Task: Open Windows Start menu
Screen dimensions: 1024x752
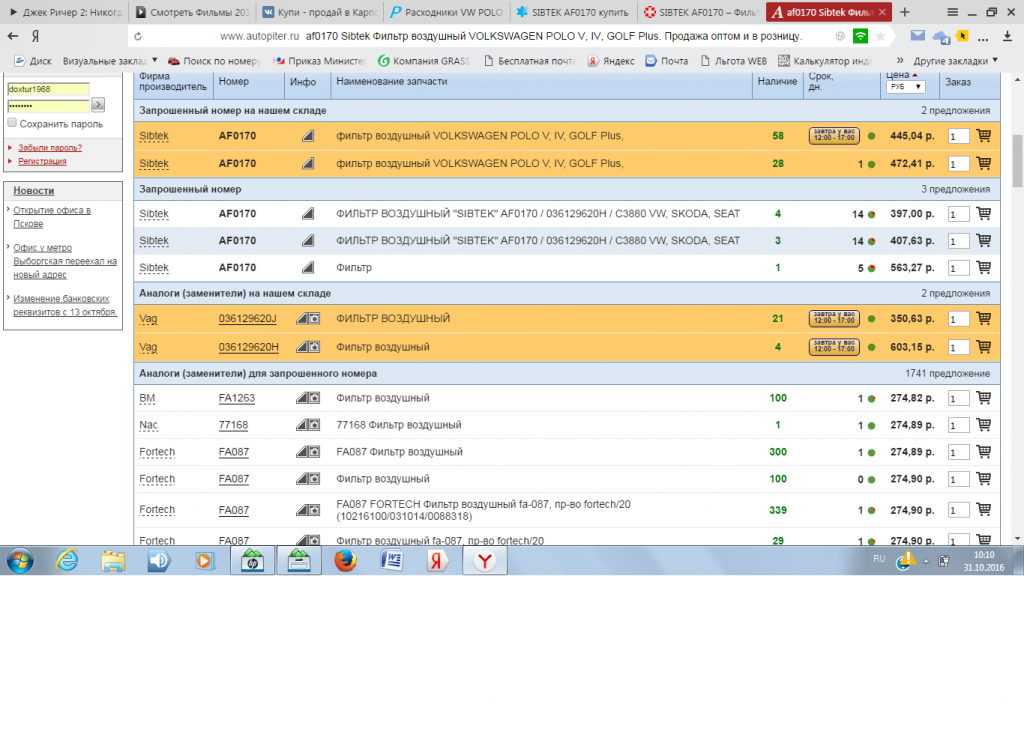Action: point(20,561)
